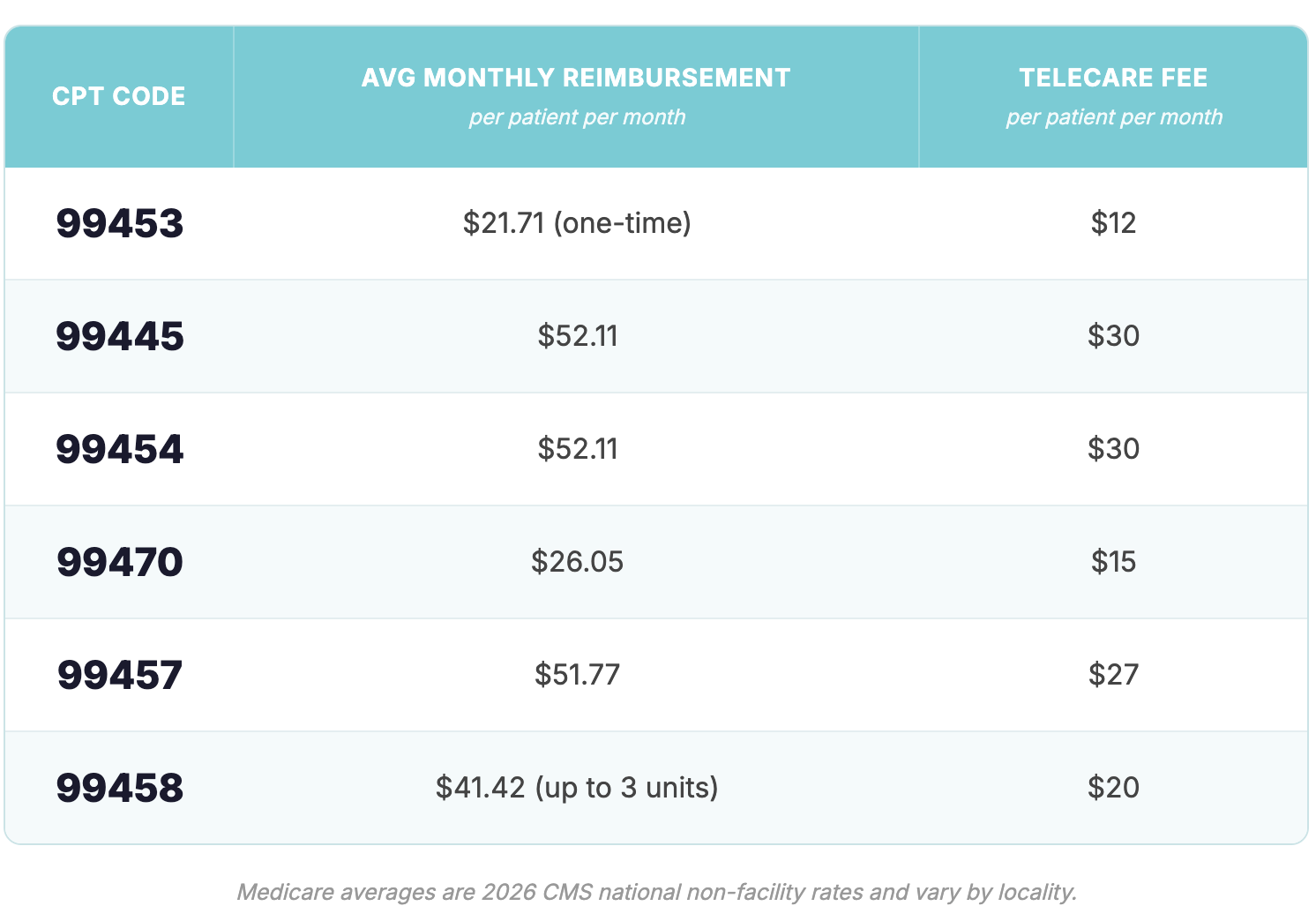Select the $15 telecare fee
The width and height of the screenshot is (1316, 921).
coord(1113,562)
